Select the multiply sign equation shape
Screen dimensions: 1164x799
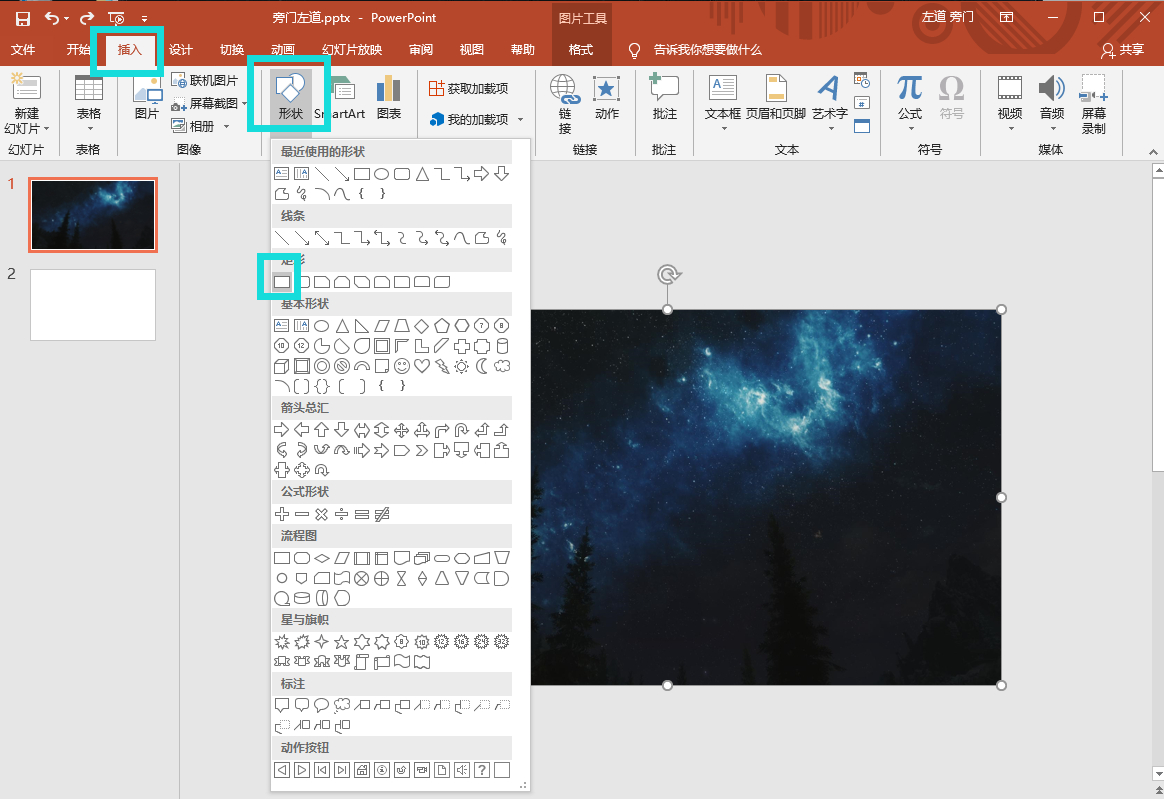(x=321, y=514)
